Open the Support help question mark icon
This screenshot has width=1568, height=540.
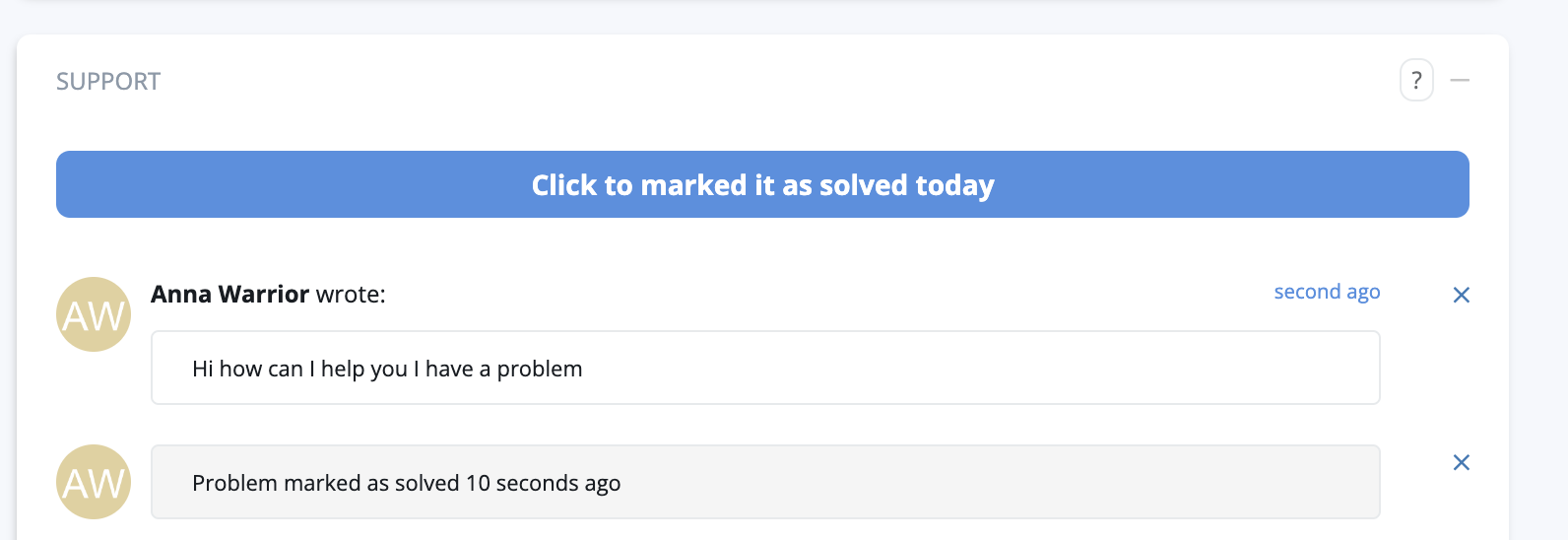(x=1416, y=80)
